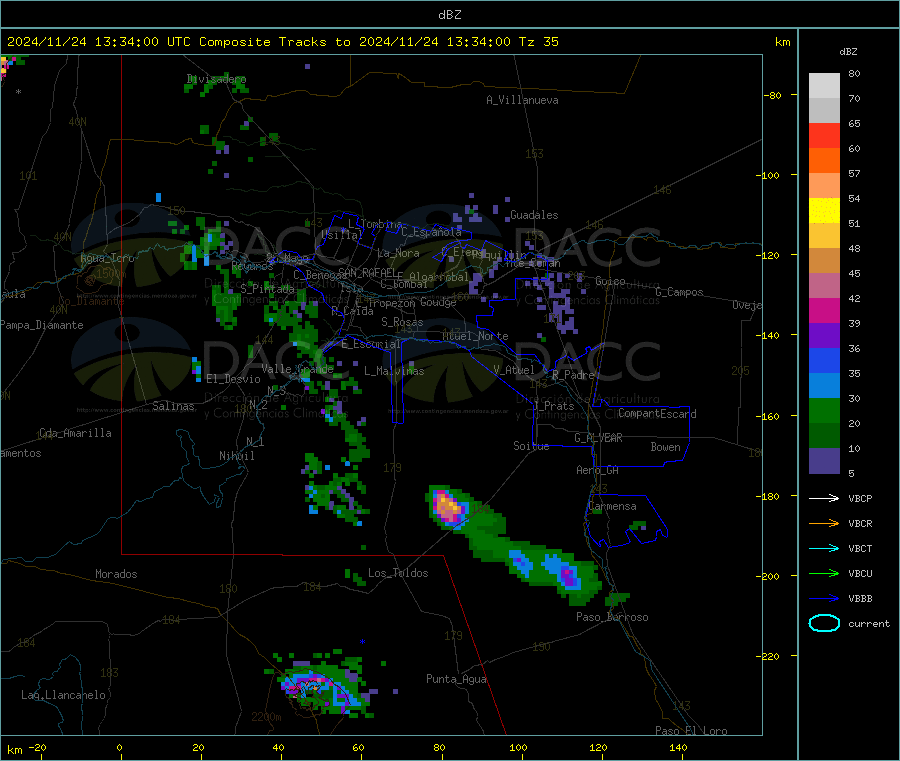Click the Soitue map label

531,446
